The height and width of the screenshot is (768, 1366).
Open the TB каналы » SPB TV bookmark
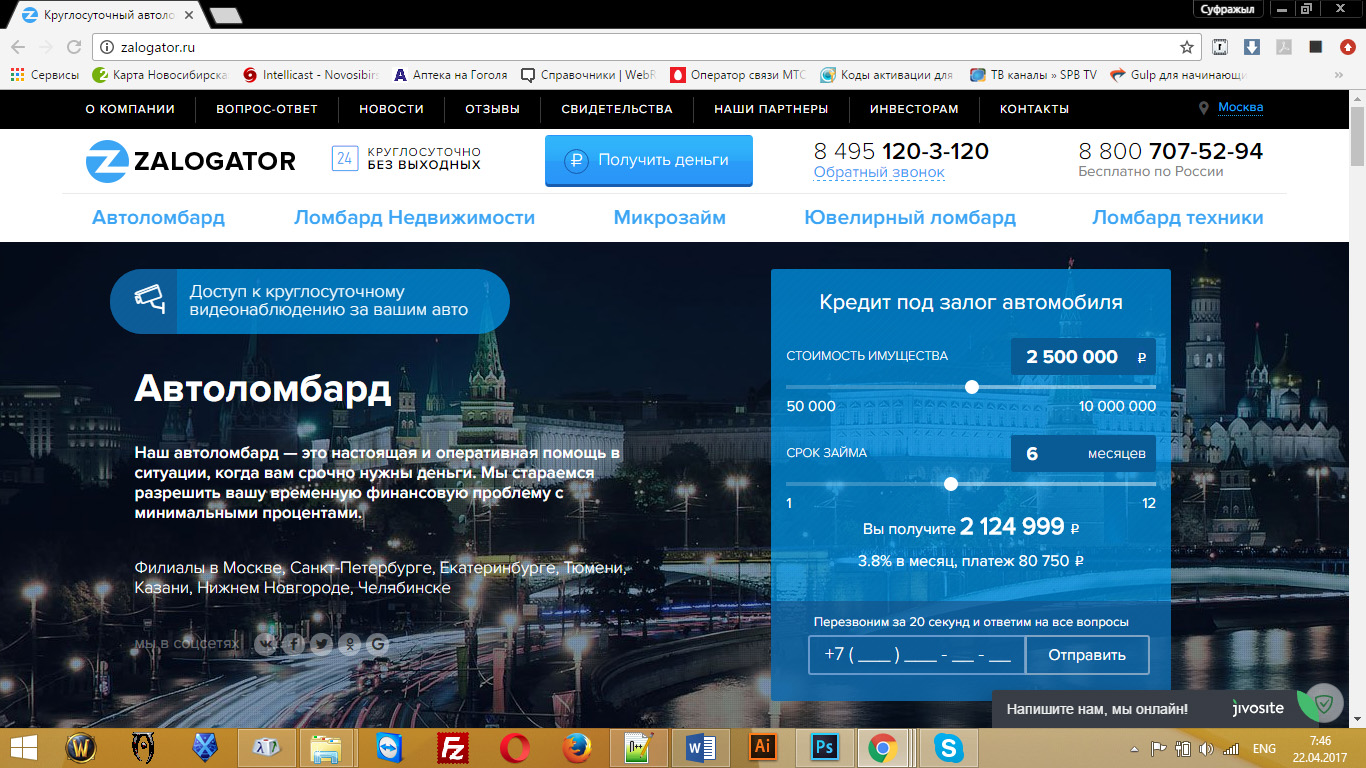(x=1033, y=75)
